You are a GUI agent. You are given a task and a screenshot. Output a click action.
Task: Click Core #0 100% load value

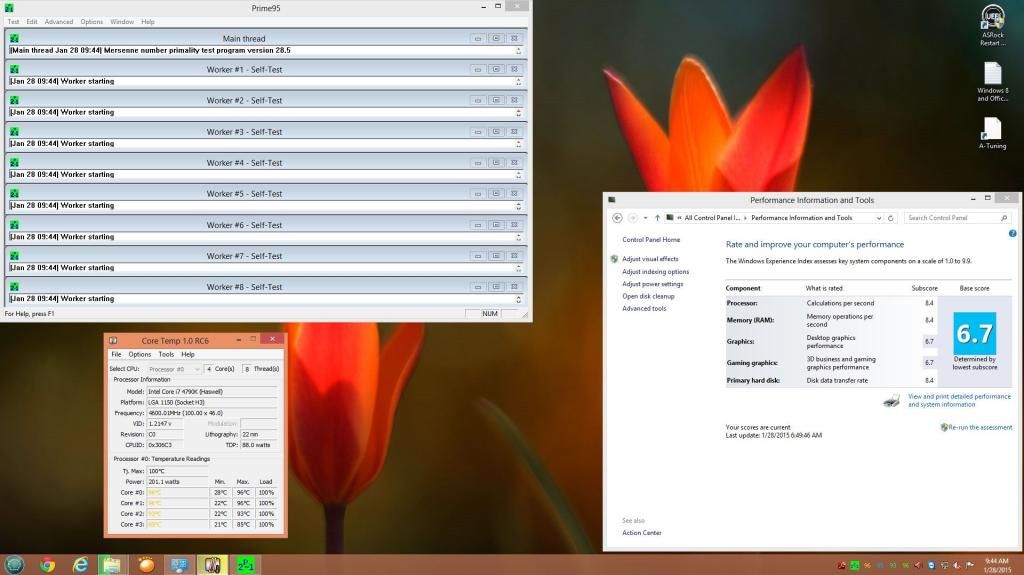[x=266, y=493]
